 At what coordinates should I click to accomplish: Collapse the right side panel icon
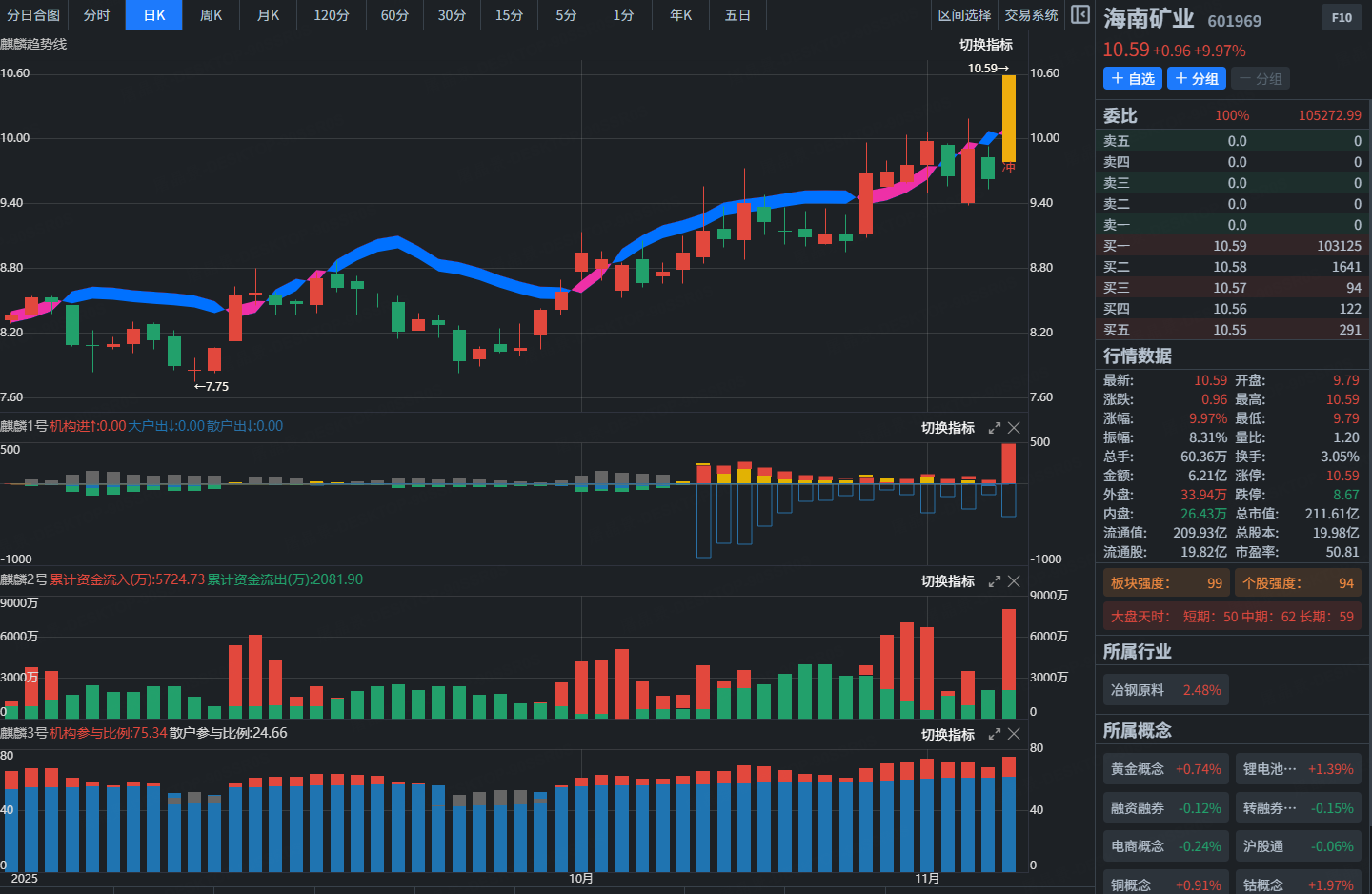(1080, 14)
